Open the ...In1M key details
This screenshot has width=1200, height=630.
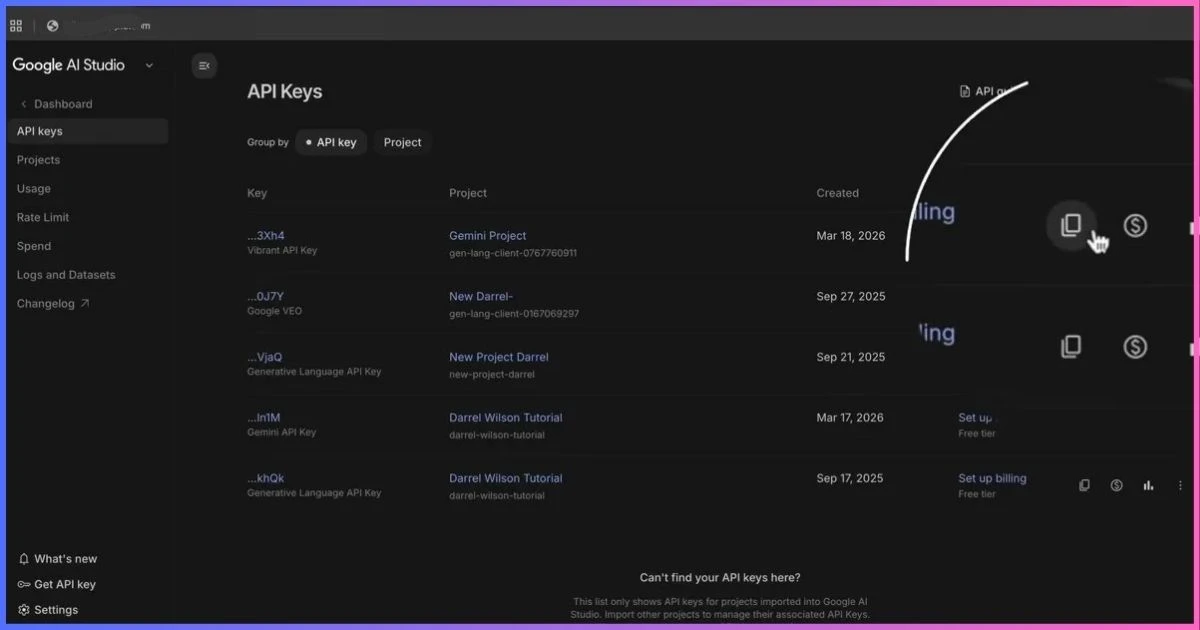265,418
